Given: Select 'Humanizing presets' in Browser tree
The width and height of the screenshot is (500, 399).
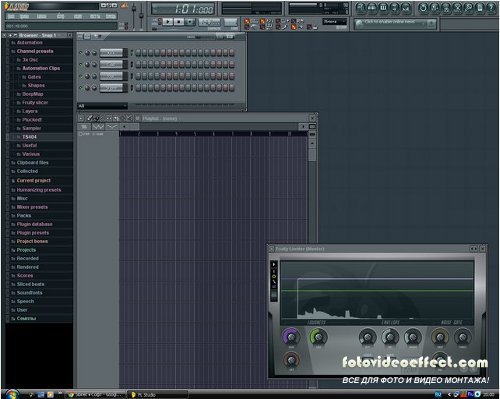Looking at the screenshot, I should tap(39, 190).
